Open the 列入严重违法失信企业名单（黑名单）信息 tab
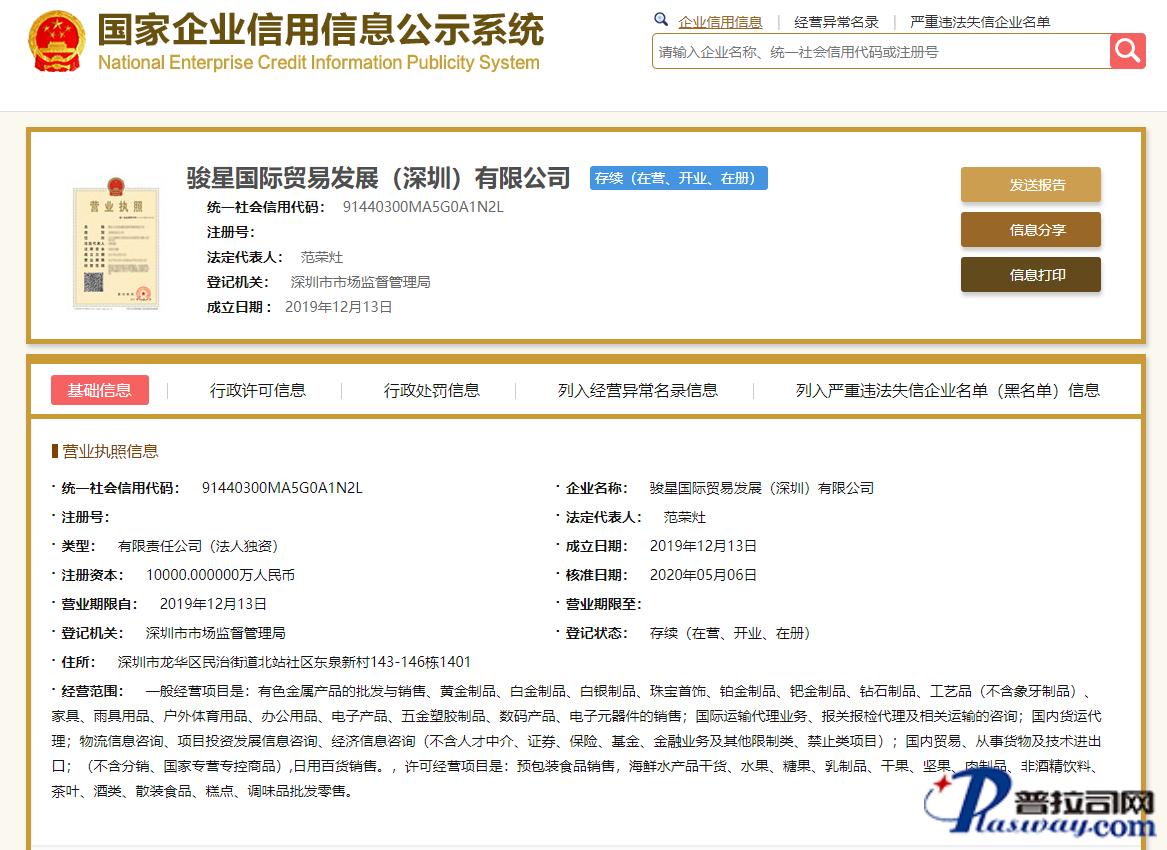Image resolution: width=1167 pixels, height=850 pixels. tap(947, 390)
